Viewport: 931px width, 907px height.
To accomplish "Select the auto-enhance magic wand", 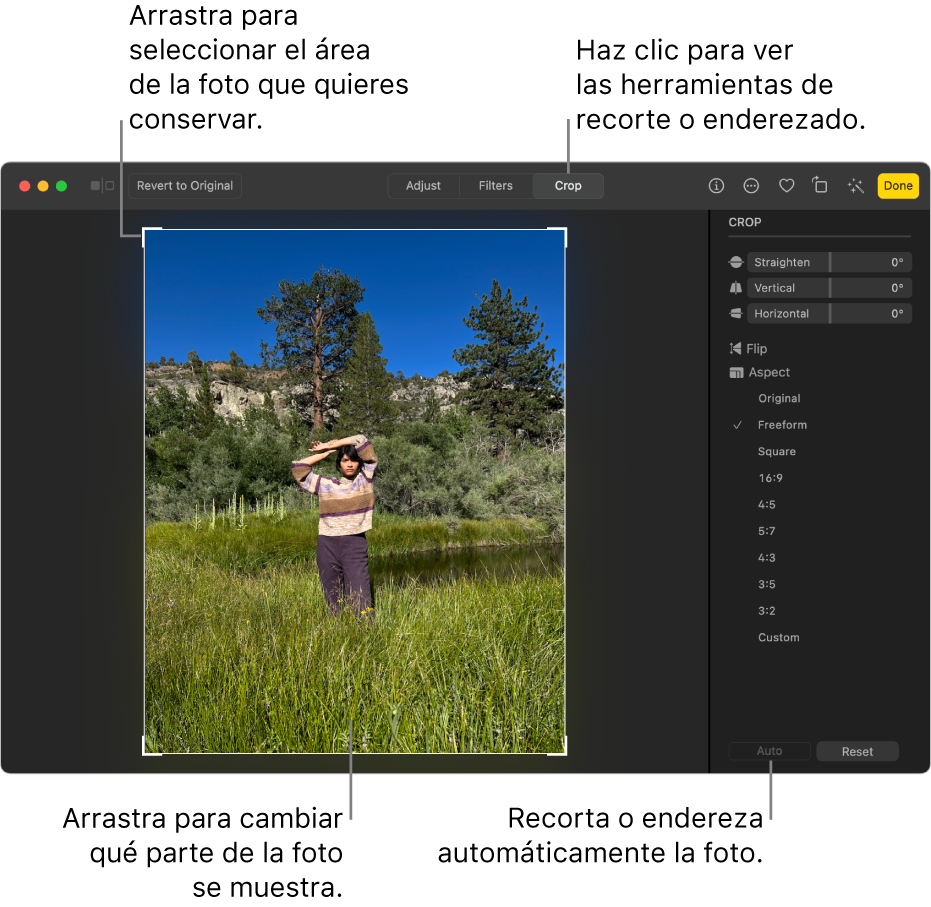I will coord(854,186).
